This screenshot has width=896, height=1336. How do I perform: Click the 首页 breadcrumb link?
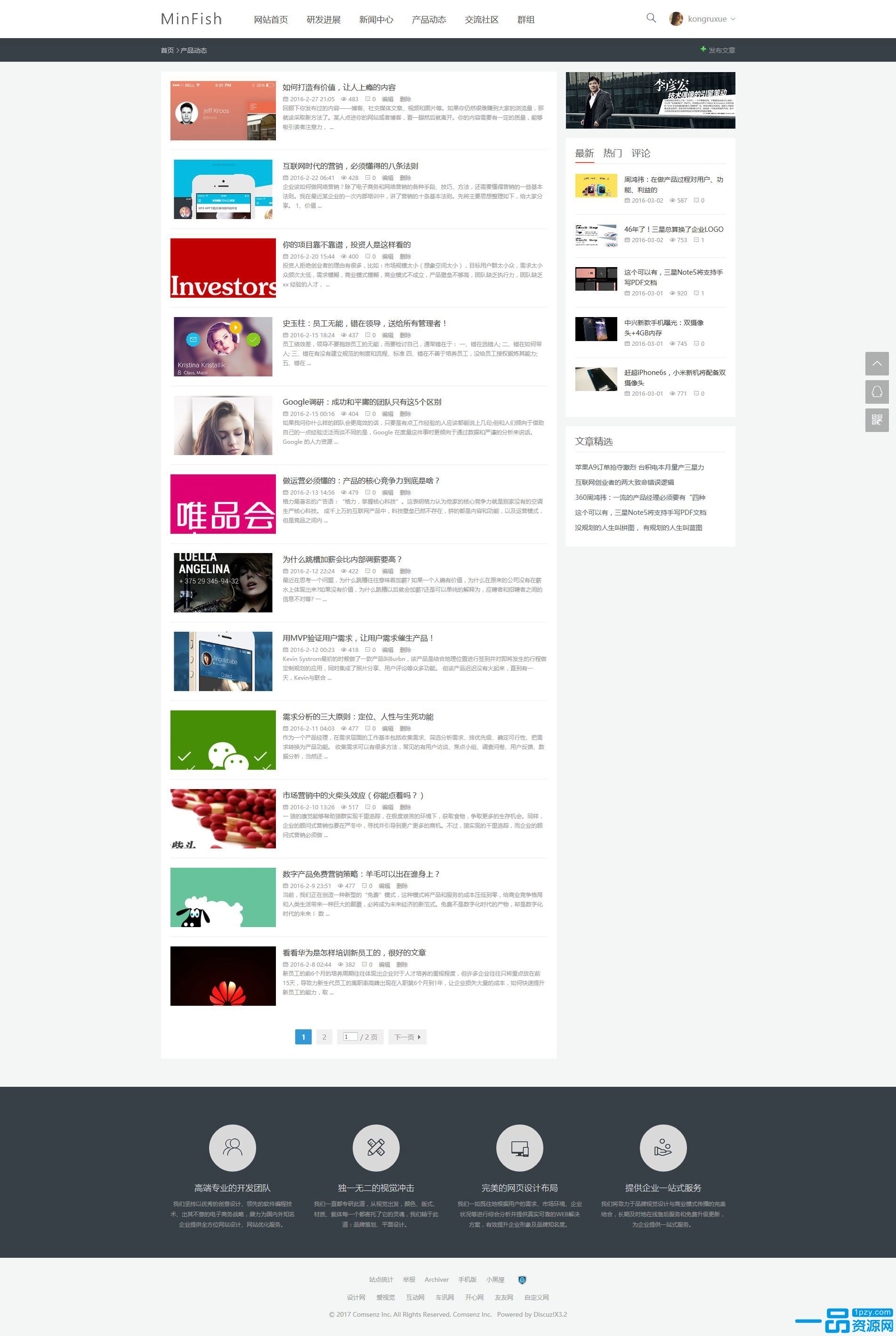coord(167,50)
